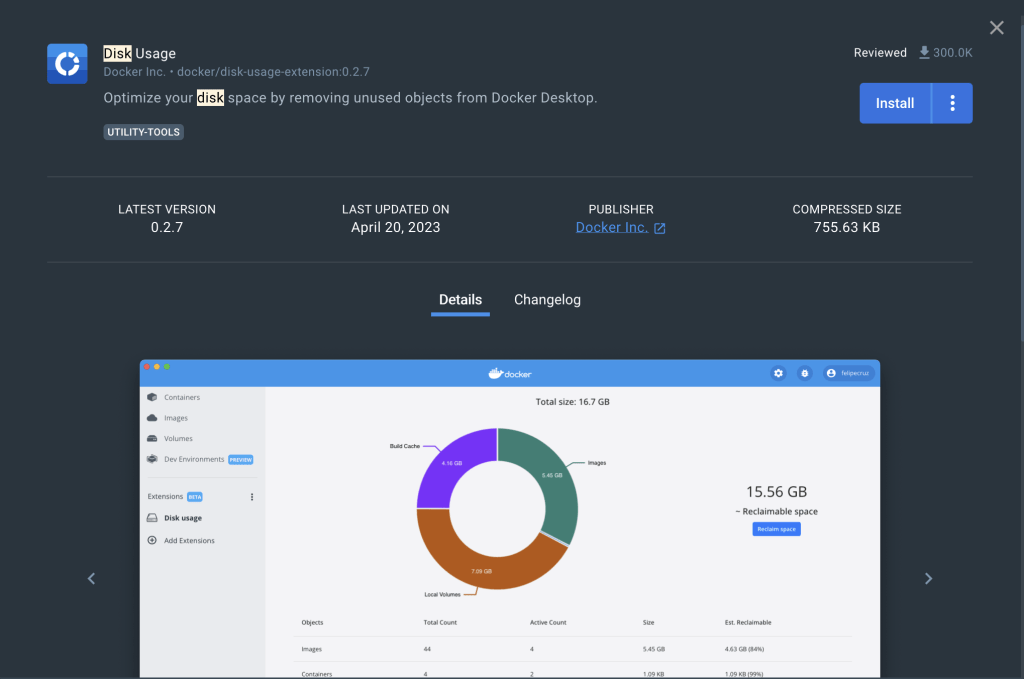Click the Install button
Viewport: 1024px width, 679px height.
click(895, 103)
